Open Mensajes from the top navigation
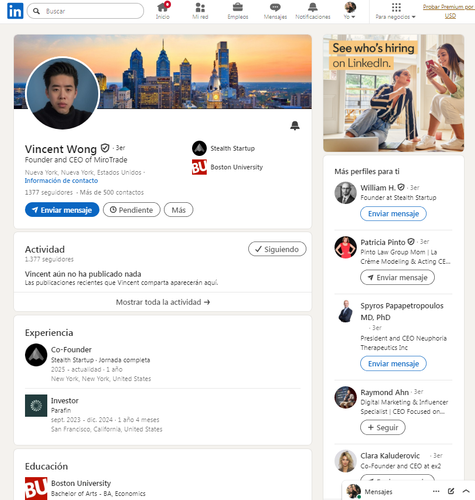This screenshot has width=475, height=500. coord(275,11)
